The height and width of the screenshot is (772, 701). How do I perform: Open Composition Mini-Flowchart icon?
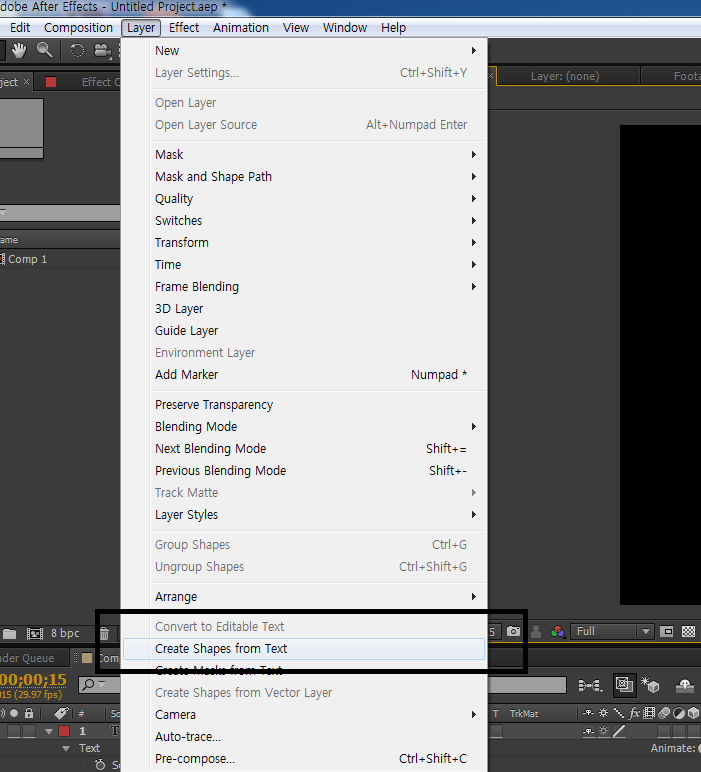point(590,685)
